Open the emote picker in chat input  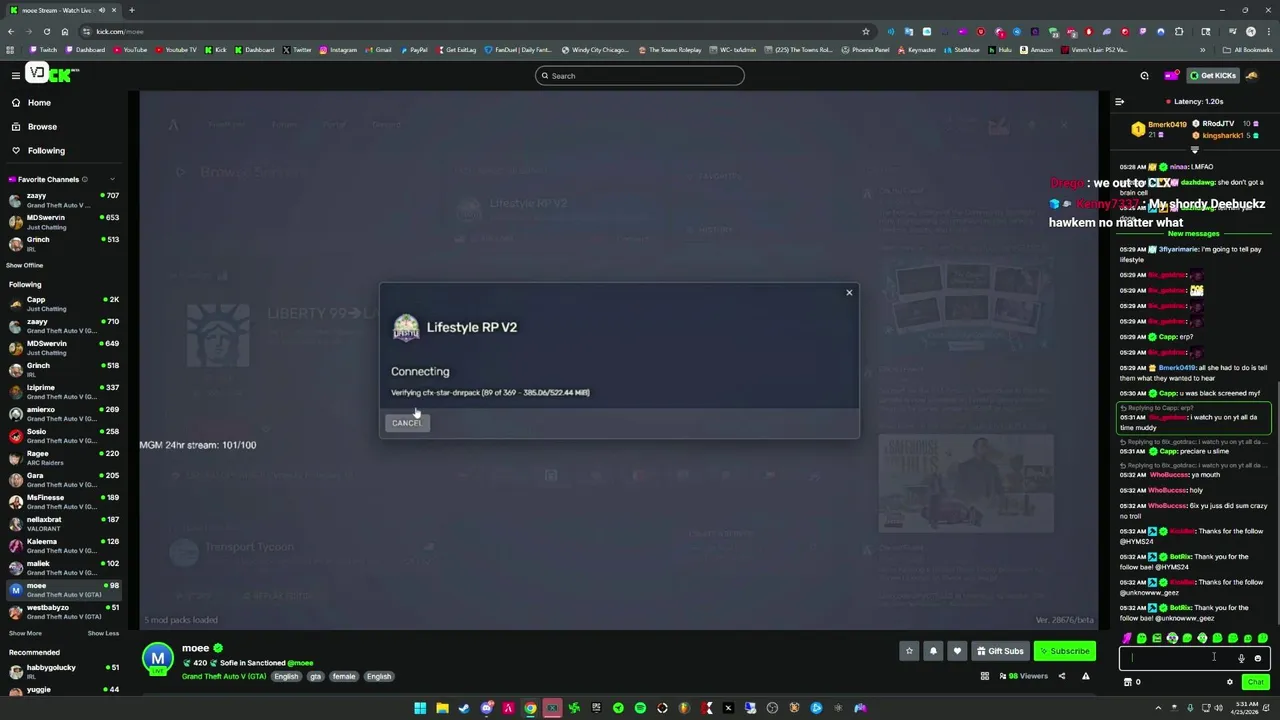coord(1258,658)
